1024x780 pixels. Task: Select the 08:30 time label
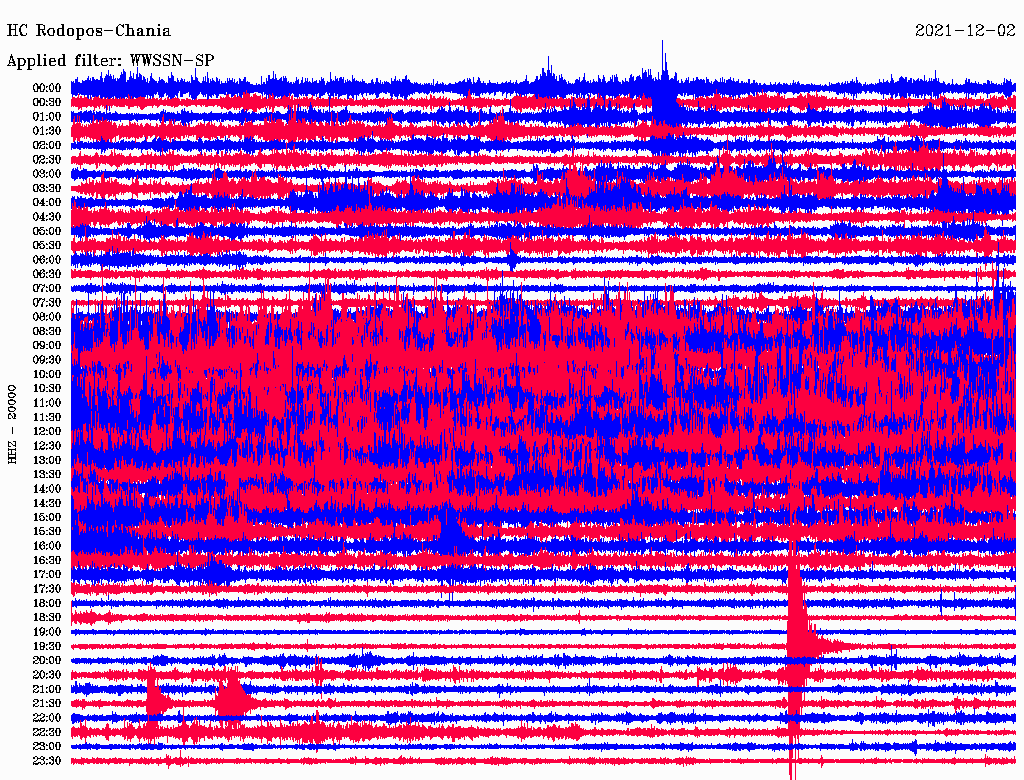pyautogui.click(x=46, y=331)
